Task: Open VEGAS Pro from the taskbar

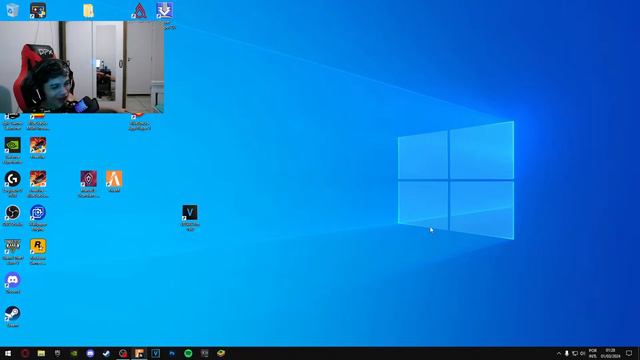Action: [156, 353]
